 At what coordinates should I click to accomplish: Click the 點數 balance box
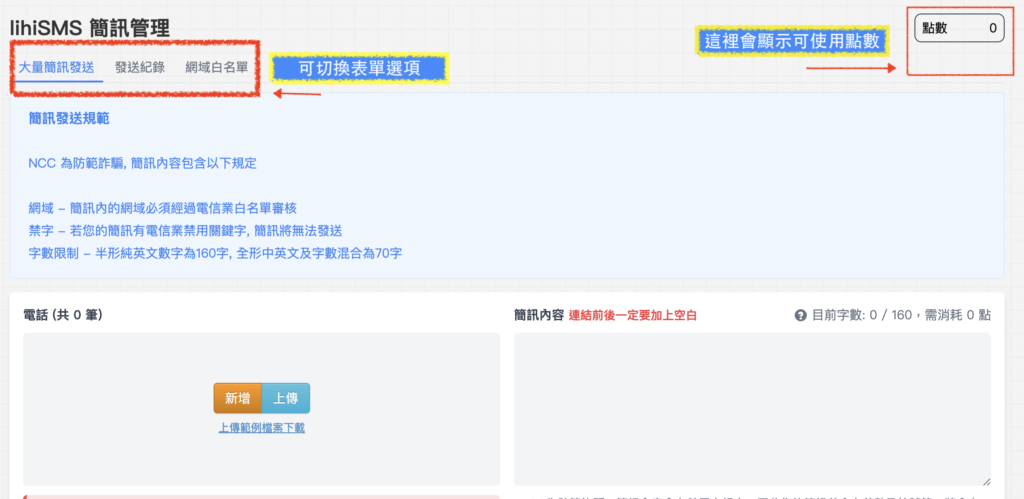pos(959,28)
